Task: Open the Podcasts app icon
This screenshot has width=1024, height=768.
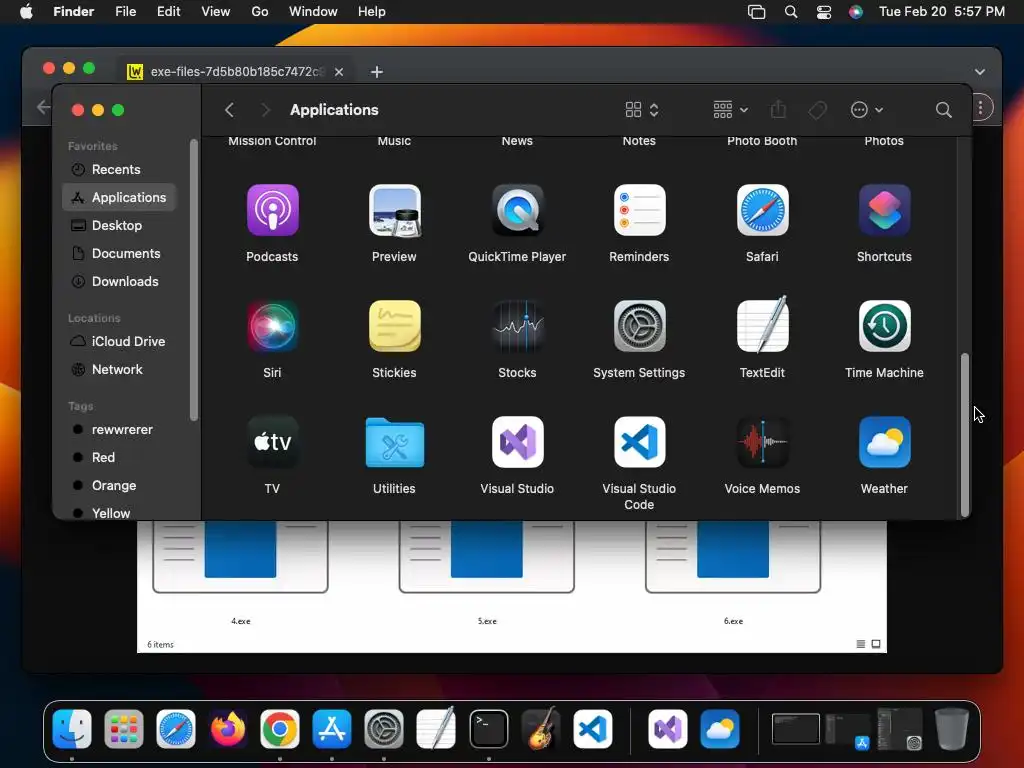Action: (272, 210)
